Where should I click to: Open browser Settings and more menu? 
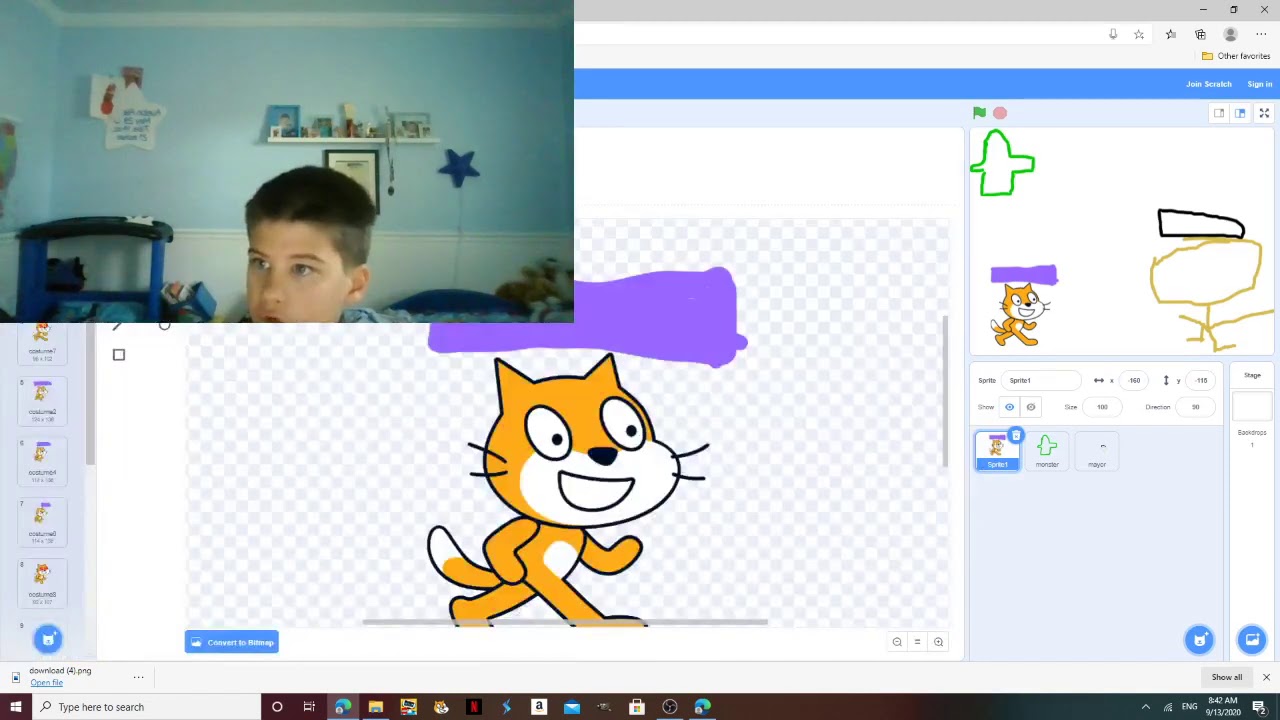(x=1261, y=34)
